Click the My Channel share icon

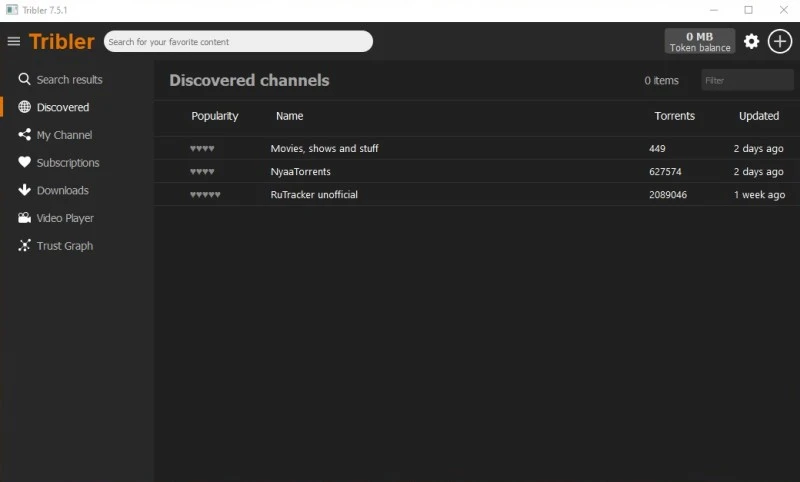[24, 135]
